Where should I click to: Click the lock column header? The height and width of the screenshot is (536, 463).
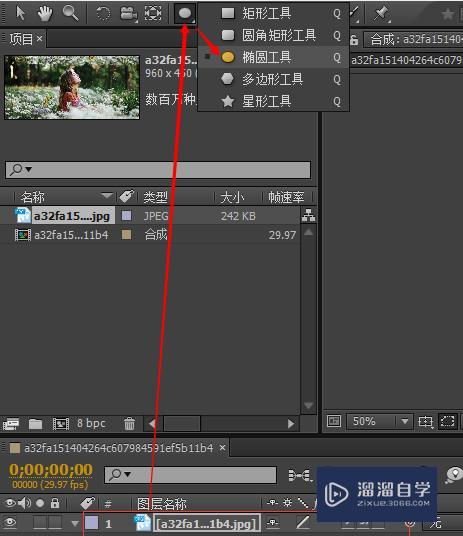[x=55, y=503]
